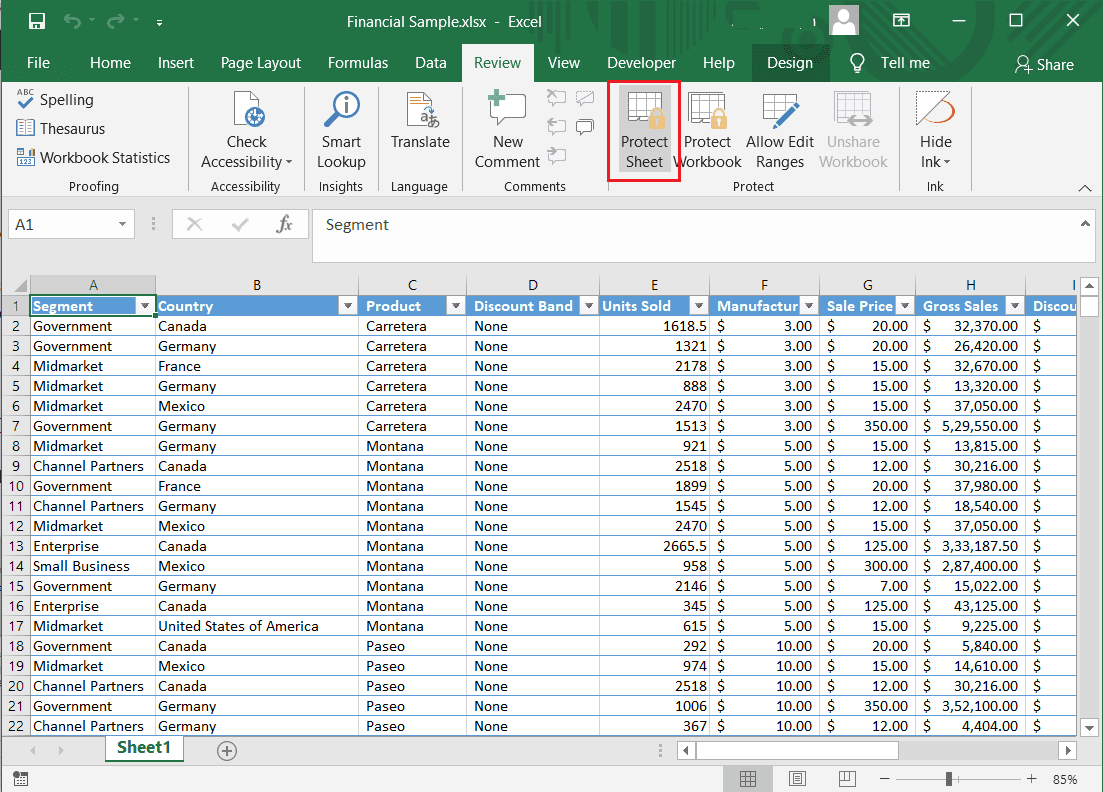Insert a New Comment
This screenshot has height=792, width=1103.
coord(507,132)
